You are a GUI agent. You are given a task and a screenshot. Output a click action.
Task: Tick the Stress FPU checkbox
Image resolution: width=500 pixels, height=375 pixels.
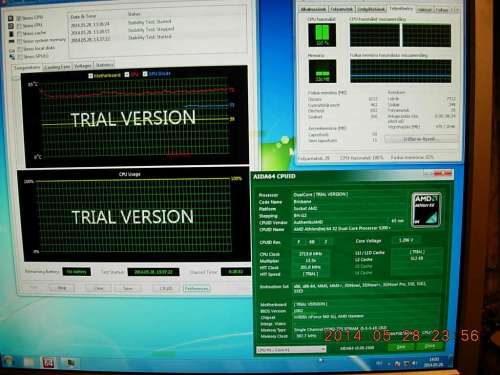[19, 26]
